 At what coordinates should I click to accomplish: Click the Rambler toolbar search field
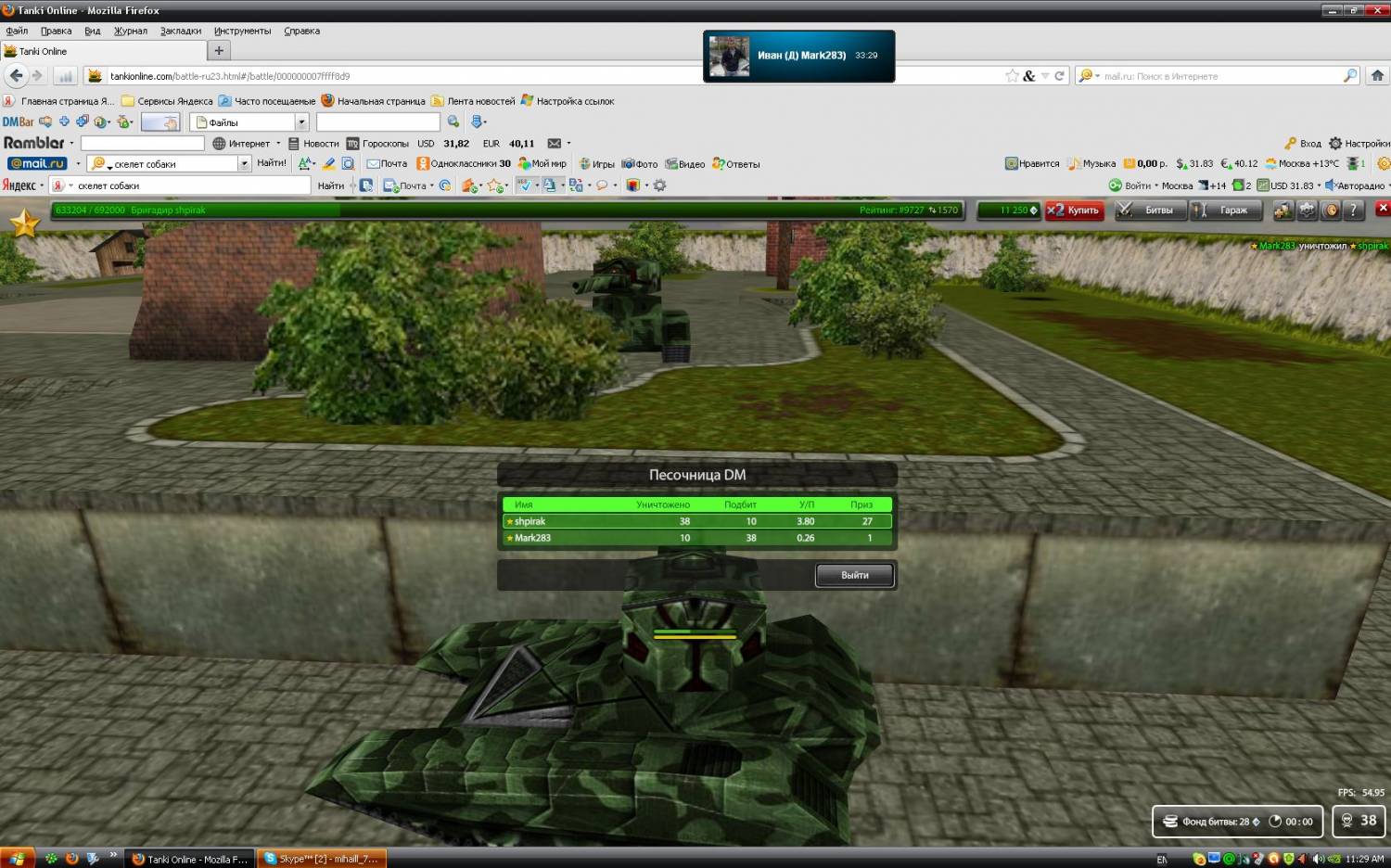[x=142, y=144]
